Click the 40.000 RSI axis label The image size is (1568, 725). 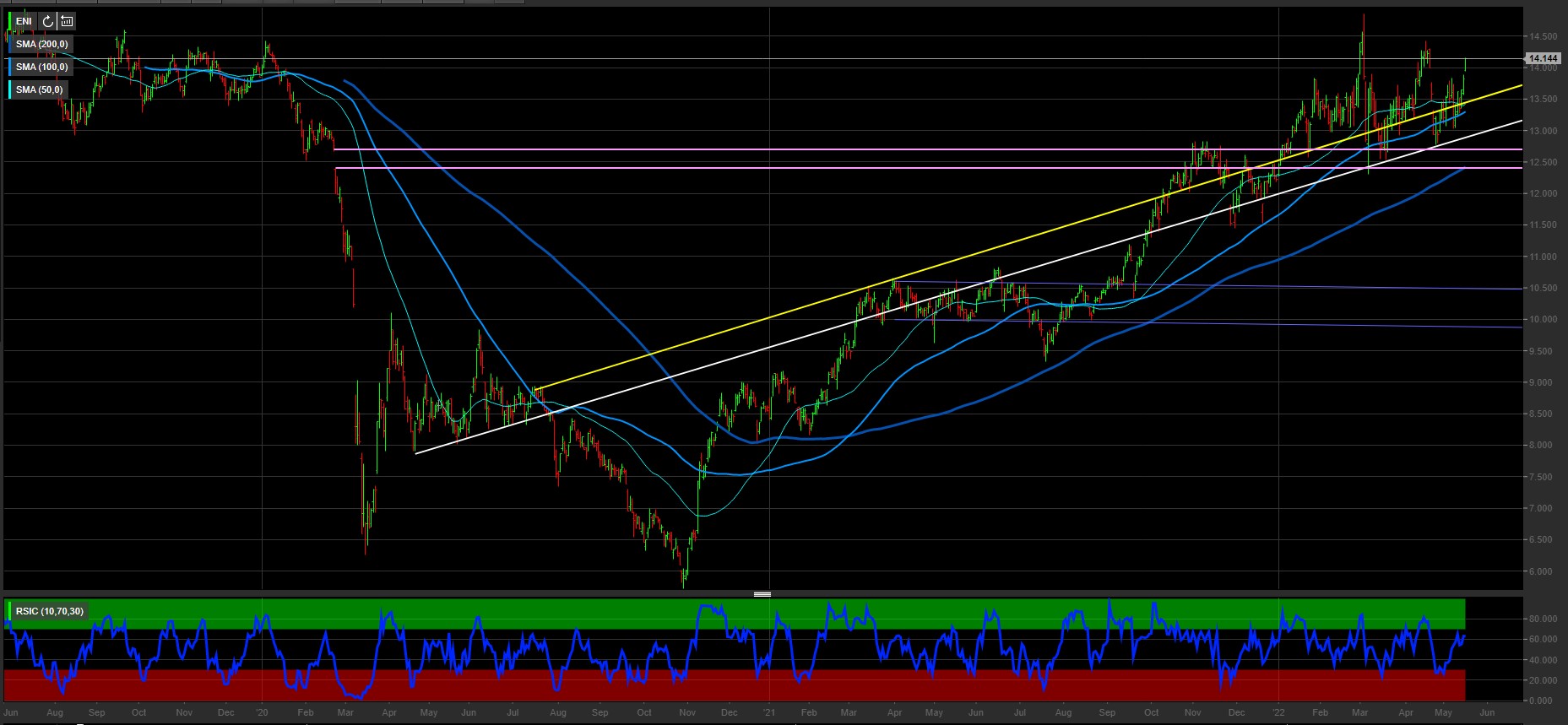1543,659
